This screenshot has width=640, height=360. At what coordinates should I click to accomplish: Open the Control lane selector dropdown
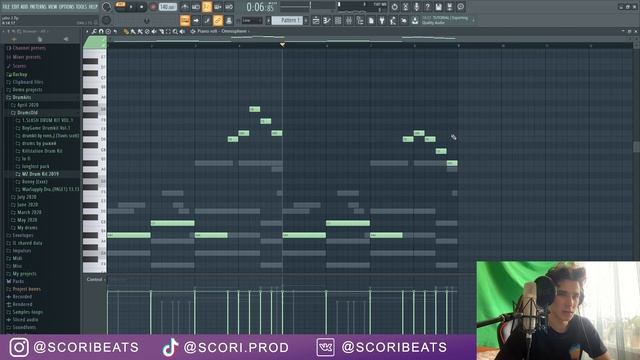coord(96,280)
